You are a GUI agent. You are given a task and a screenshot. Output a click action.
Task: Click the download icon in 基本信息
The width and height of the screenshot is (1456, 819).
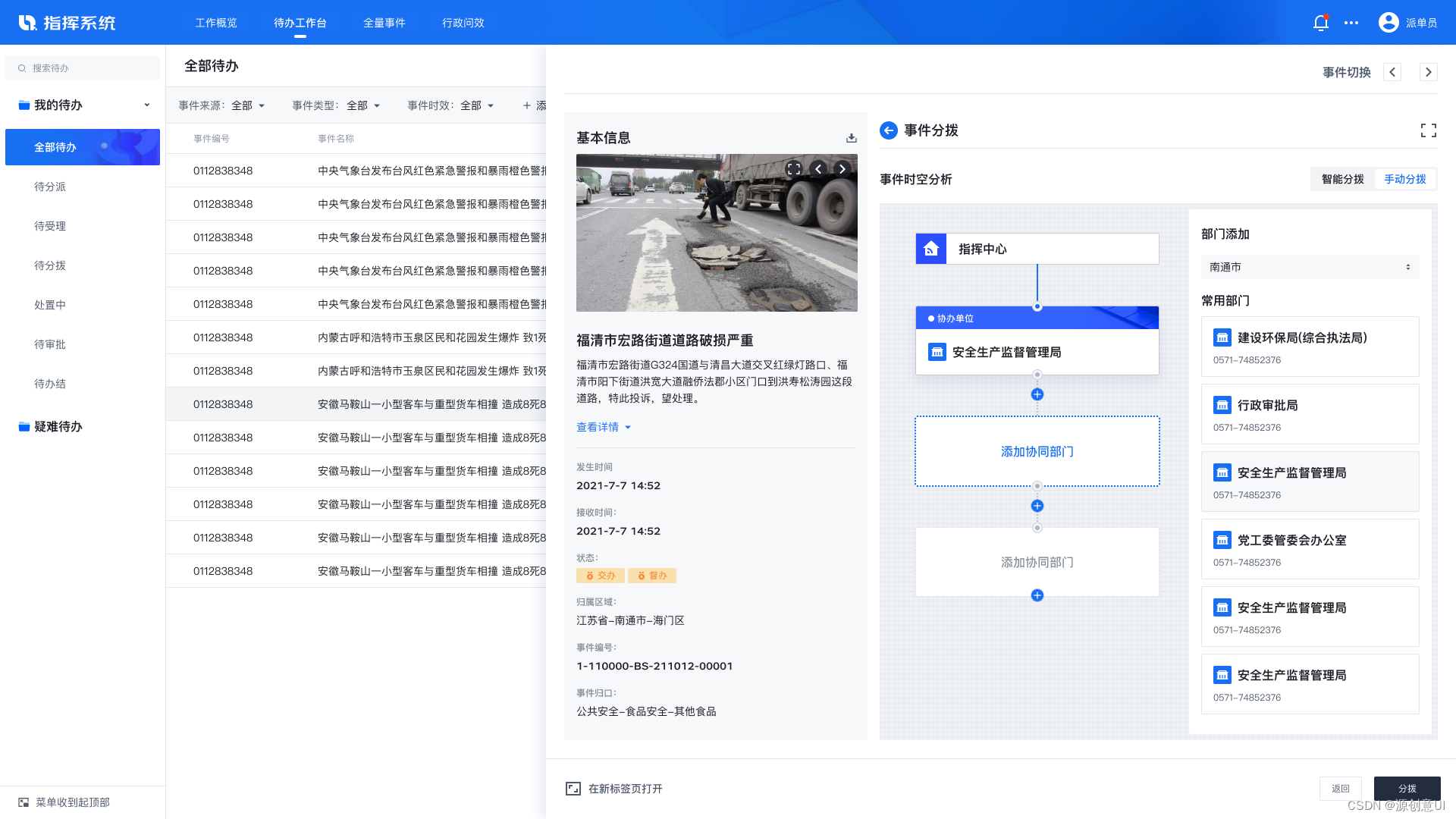852,138
